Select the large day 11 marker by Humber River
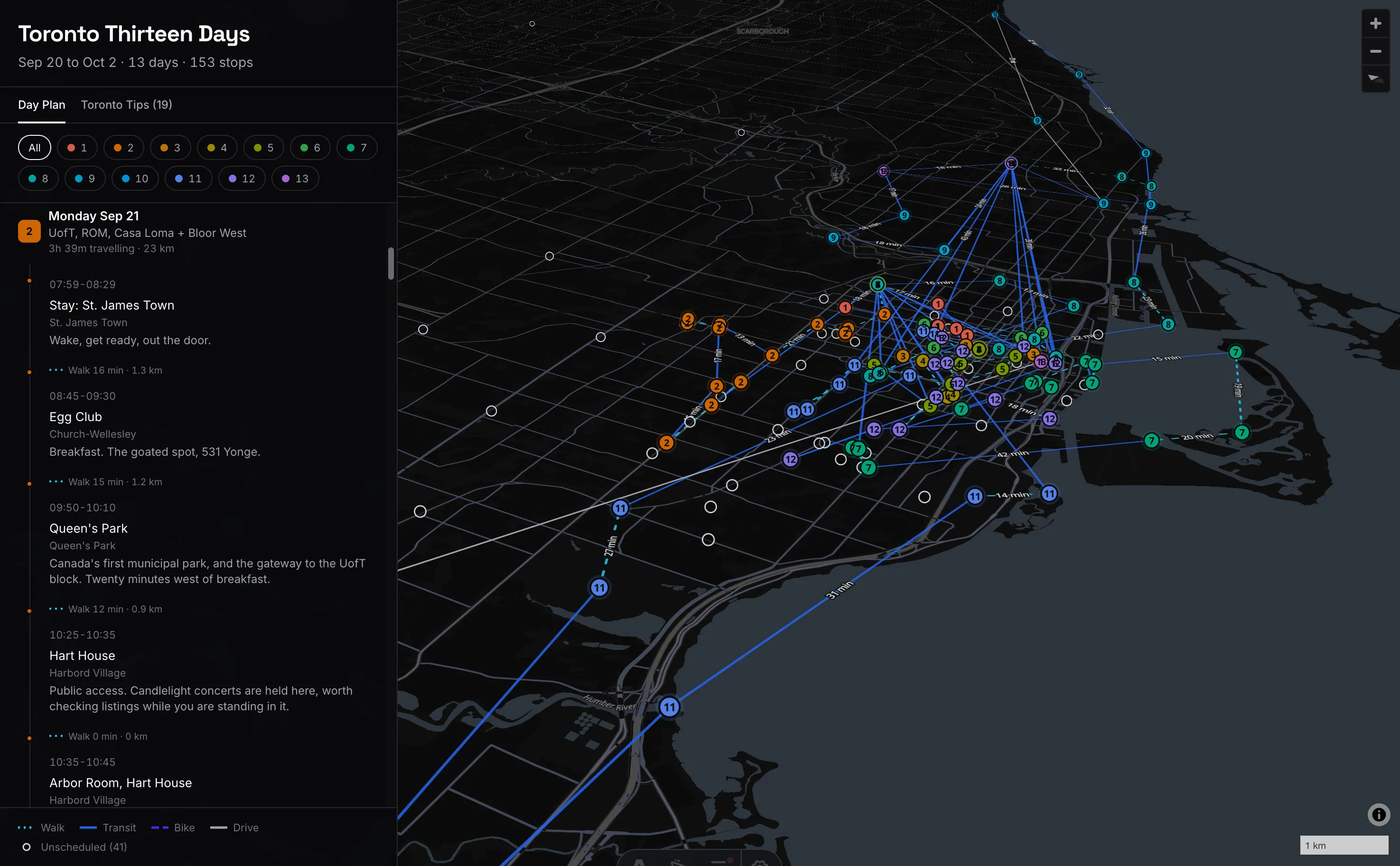Image resolution: width=1400 pixels, height=866 pixels. (x=669, y=707)
